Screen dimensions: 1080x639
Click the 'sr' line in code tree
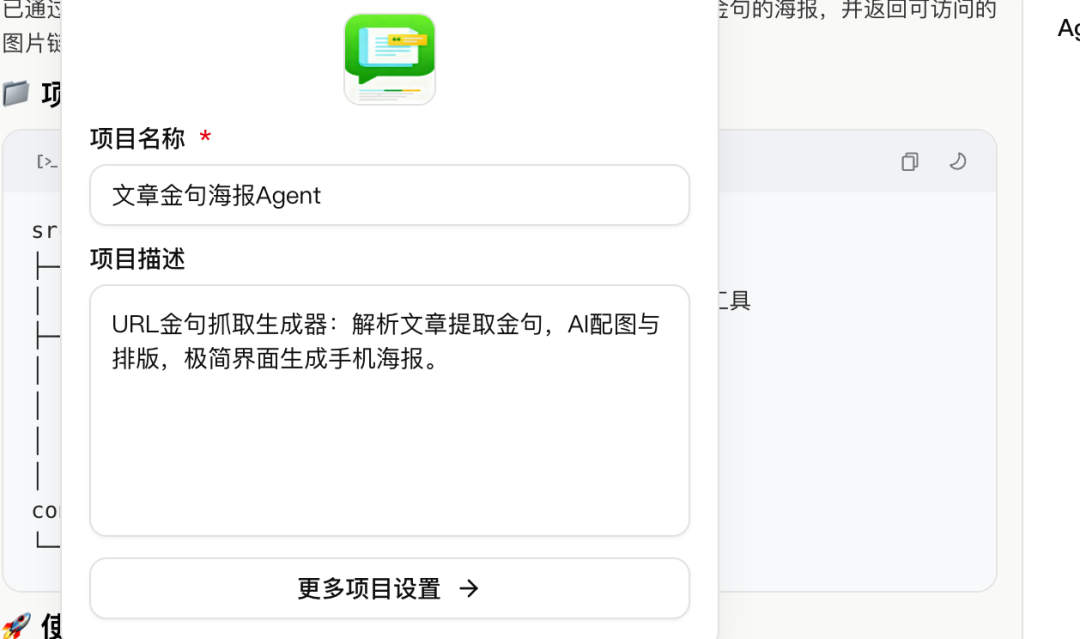pyautogui.click(x=46, y=231)
